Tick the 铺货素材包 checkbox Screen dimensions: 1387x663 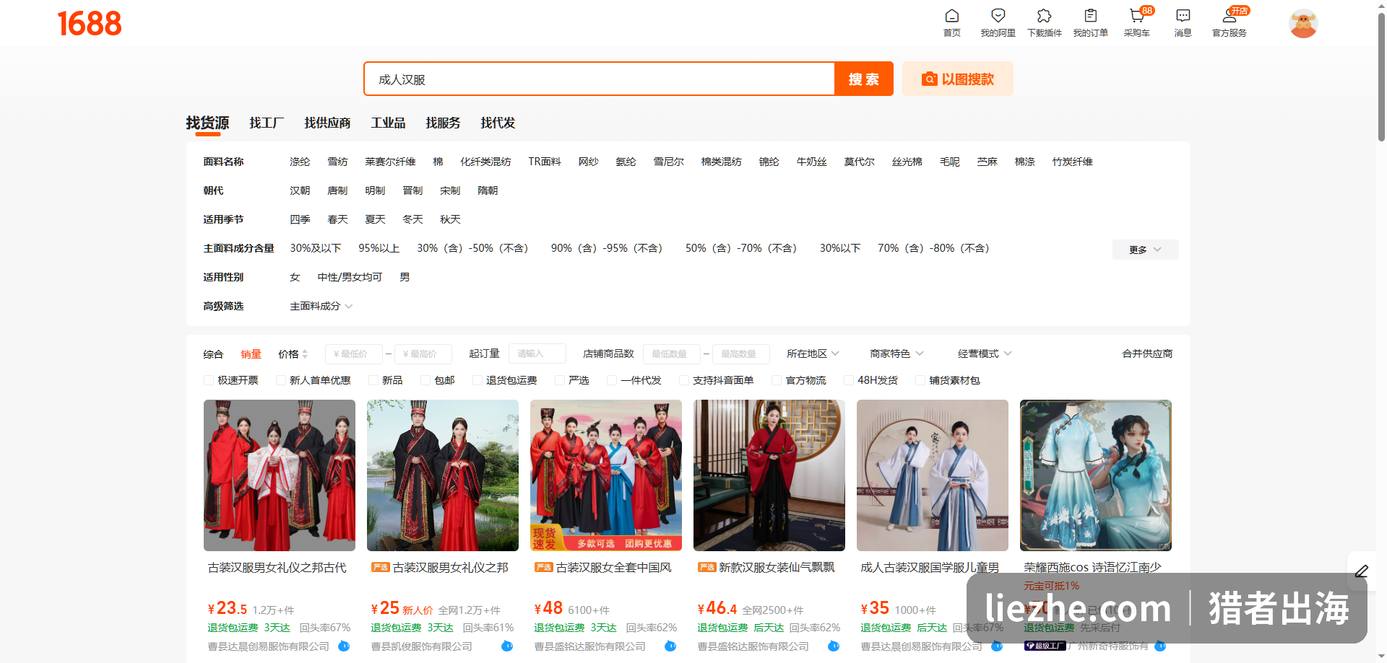[x=920, y=380]
